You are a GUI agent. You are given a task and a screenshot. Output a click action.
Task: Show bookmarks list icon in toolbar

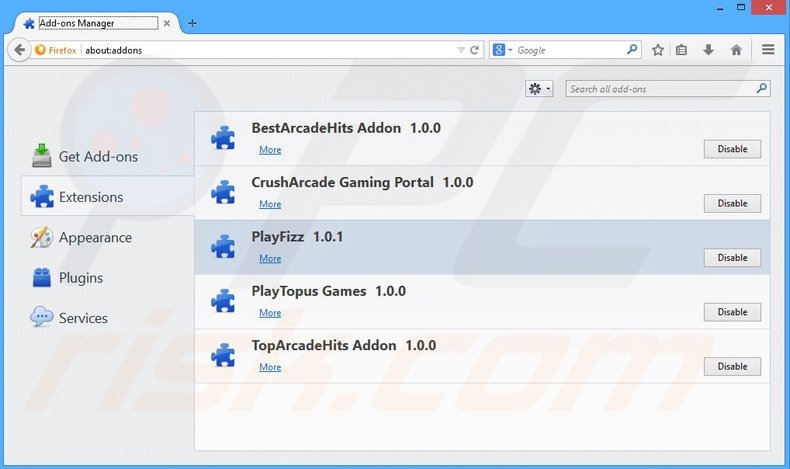coord(681,50)
